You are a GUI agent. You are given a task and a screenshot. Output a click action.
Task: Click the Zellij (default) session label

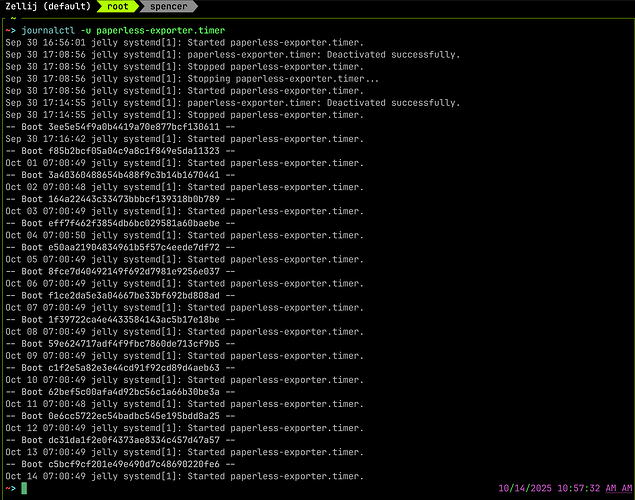[x=44, y=7]
